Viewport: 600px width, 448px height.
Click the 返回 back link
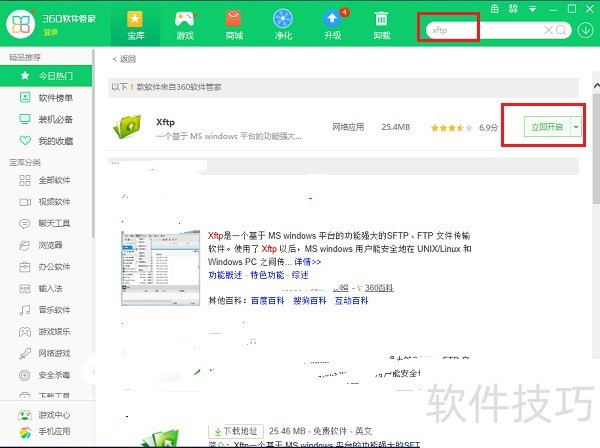[x=125, y=59]
